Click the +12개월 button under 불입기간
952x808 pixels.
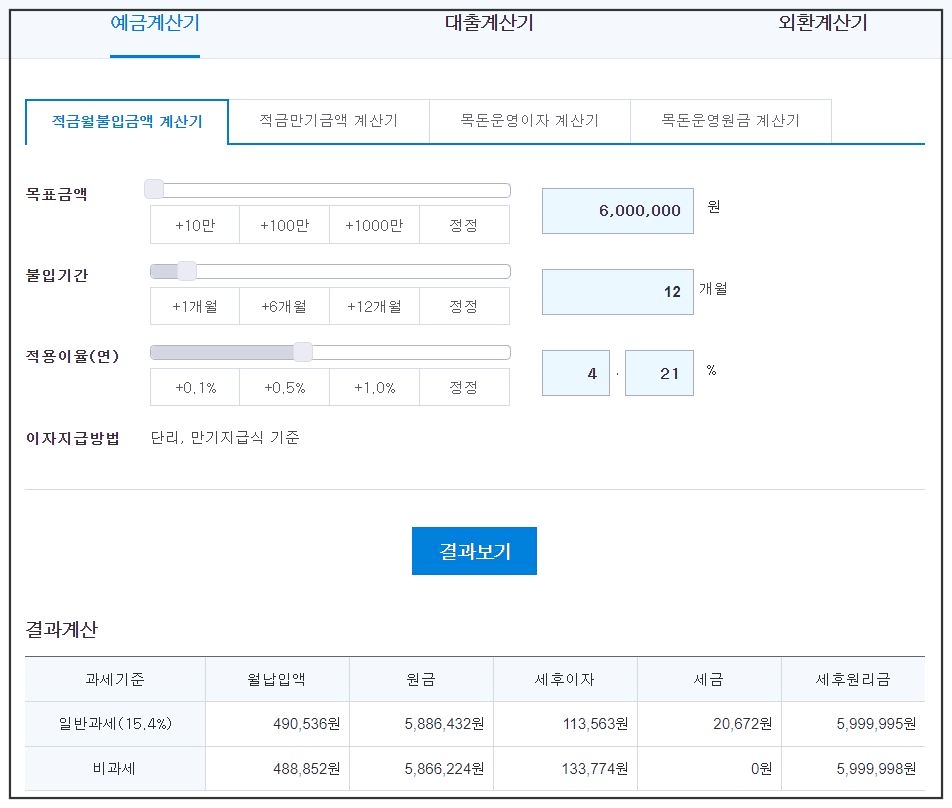[x=374, y=306]
